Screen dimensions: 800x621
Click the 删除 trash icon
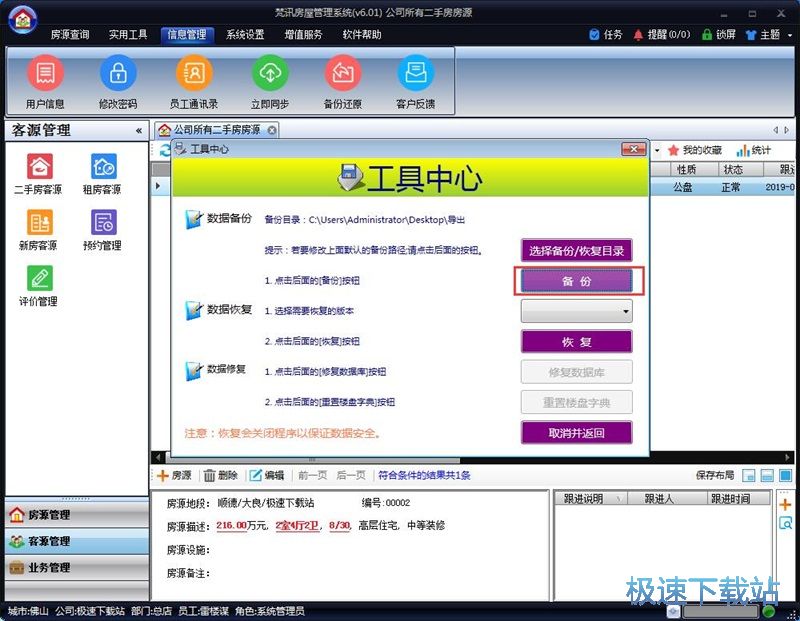[x=210, y=476]
